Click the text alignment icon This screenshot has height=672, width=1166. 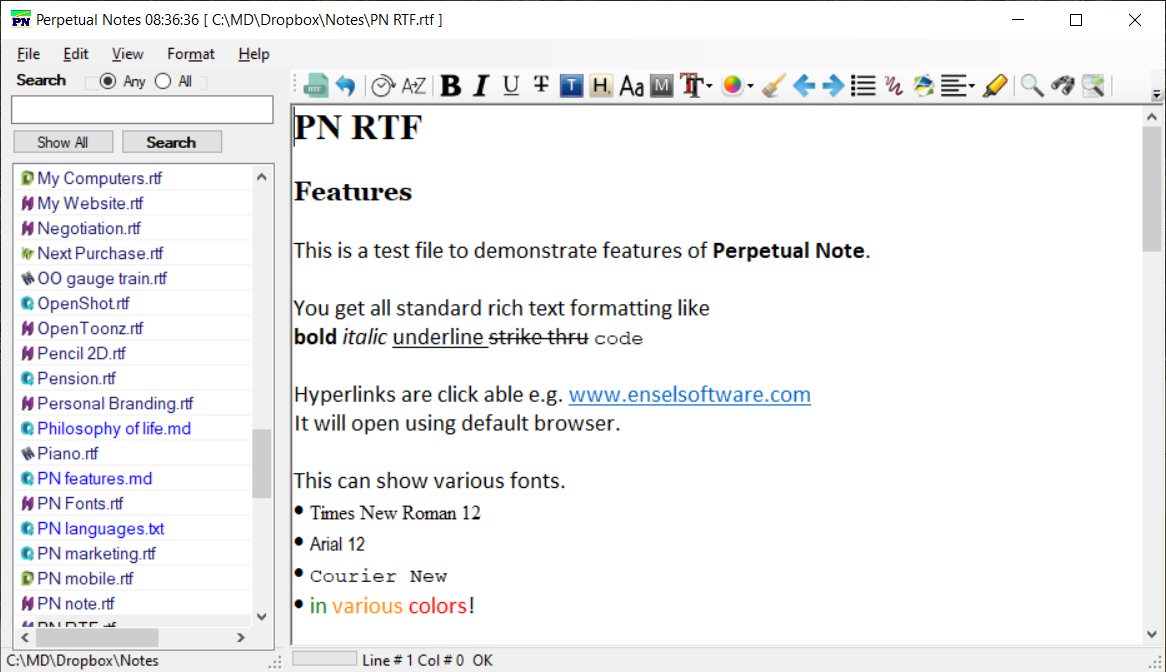pos(953,85)
